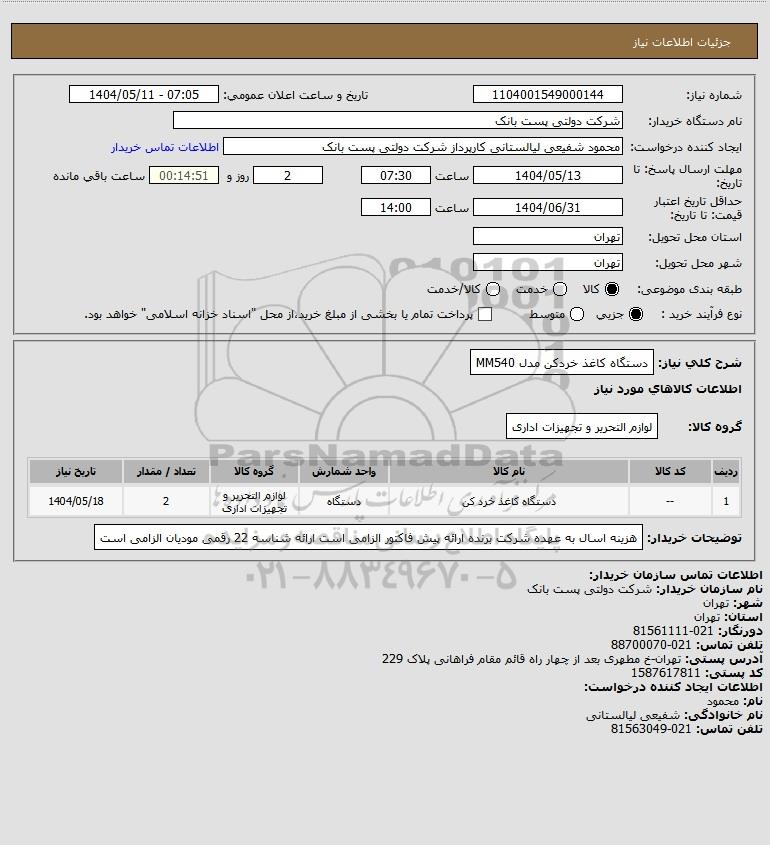
Task: Toggle the اسناد خزانه اسلامی payment checkbox
Action: tap(485, 314)
